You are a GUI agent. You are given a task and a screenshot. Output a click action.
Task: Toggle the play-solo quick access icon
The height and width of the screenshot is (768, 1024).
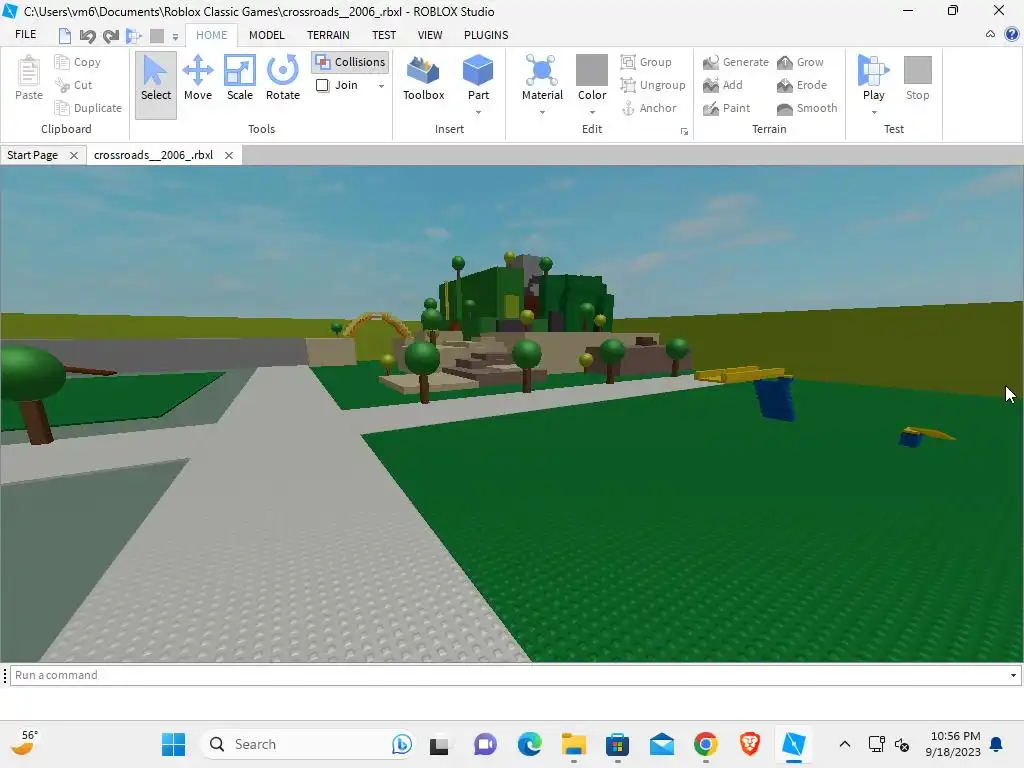pos(133,35)
